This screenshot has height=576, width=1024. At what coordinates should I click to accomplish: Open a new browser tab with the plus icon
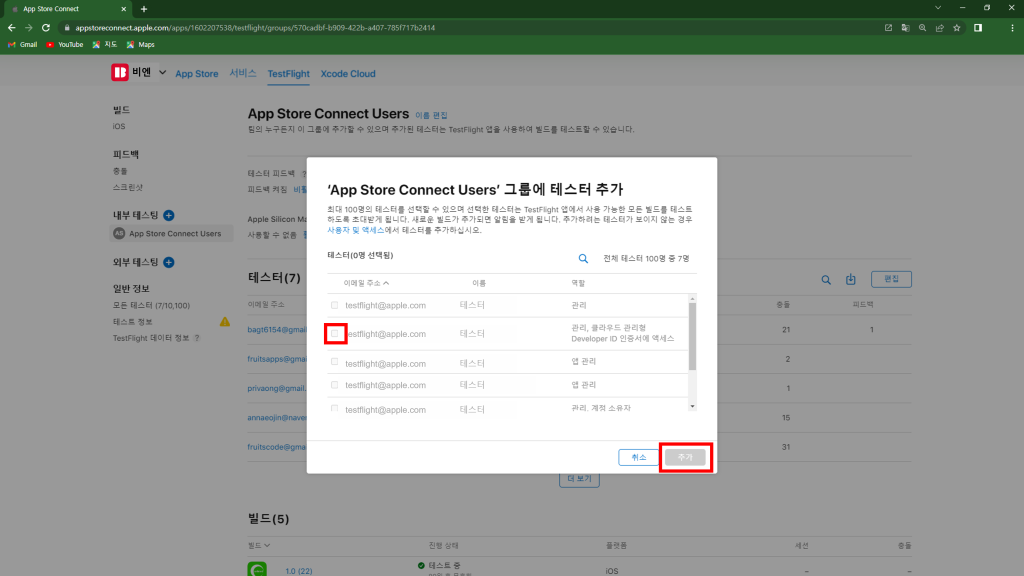click(x=144, y=9)
